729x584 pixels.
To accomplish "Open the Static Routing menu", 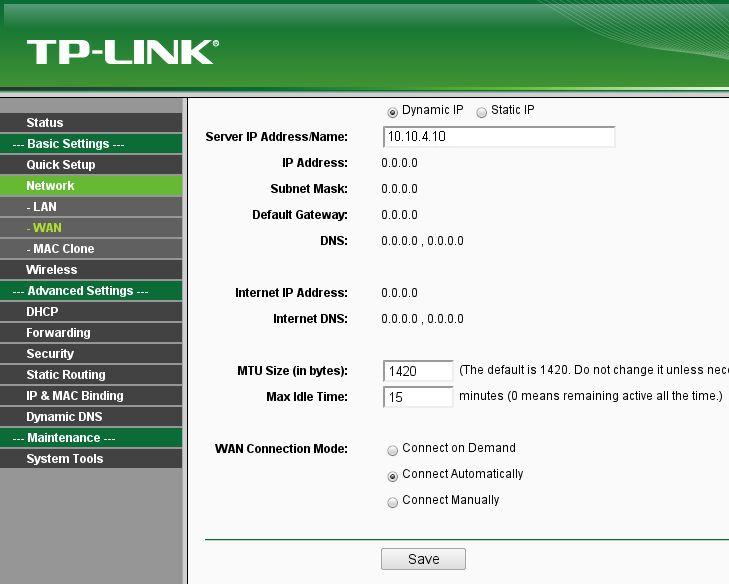I will point(91,375).
